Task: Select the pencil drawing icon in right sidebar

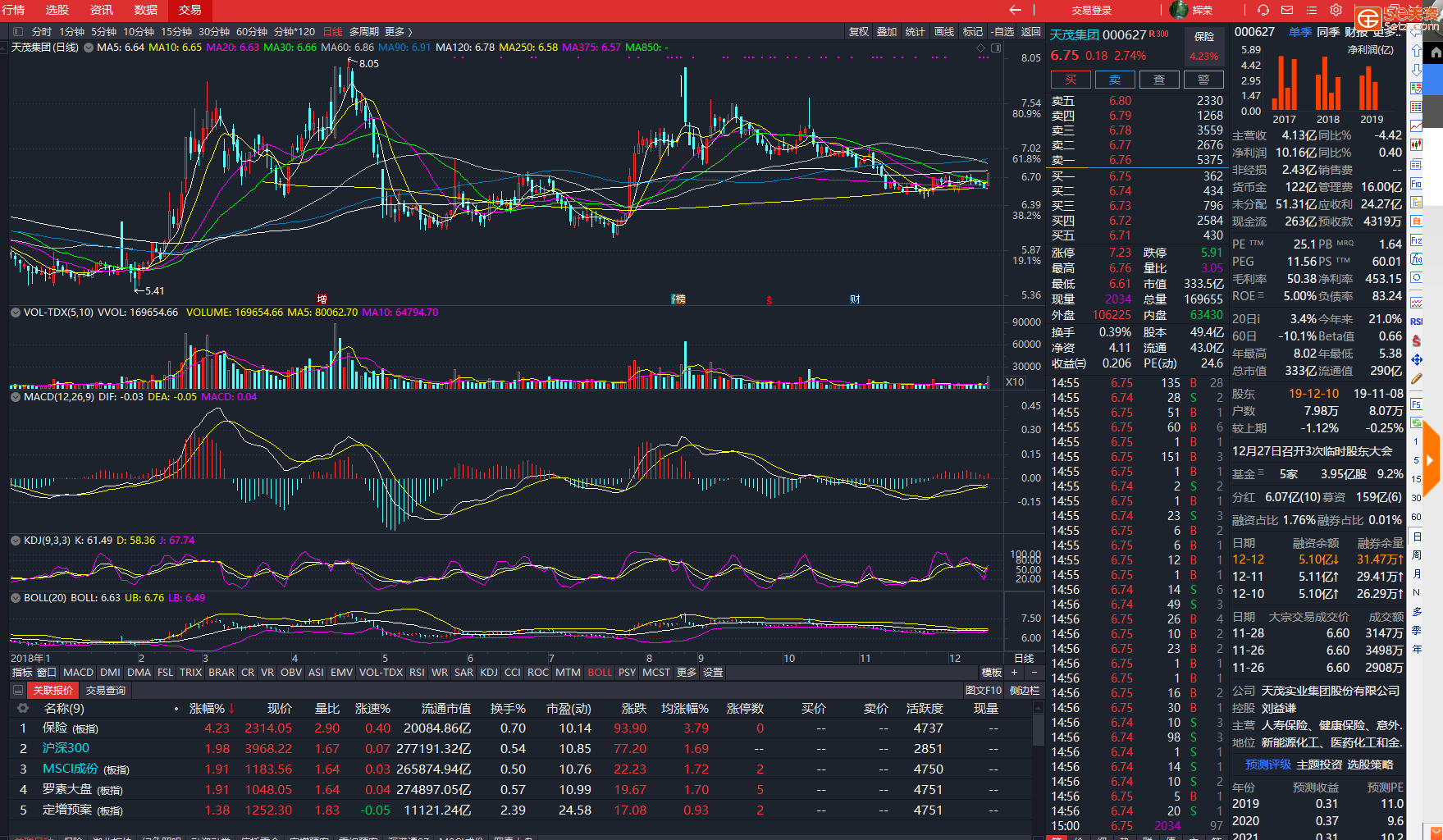Action: tap(1417, 379)
